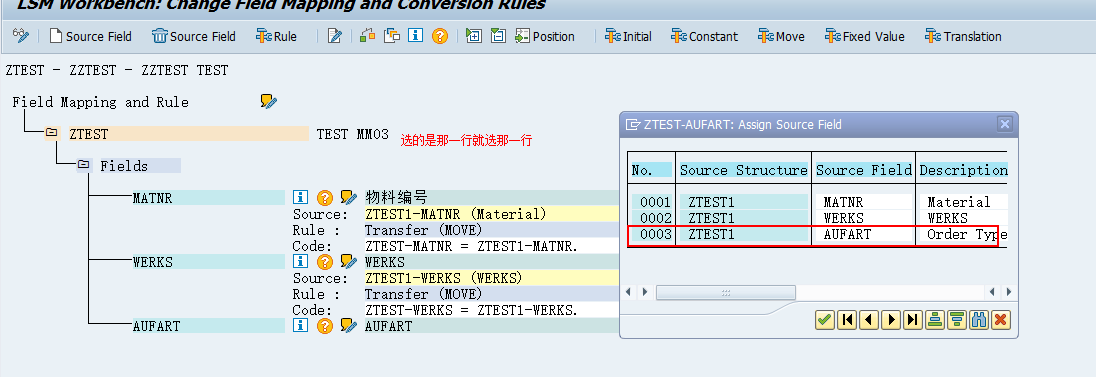Click the No. column header in dialog

click(x=651, y=170)
